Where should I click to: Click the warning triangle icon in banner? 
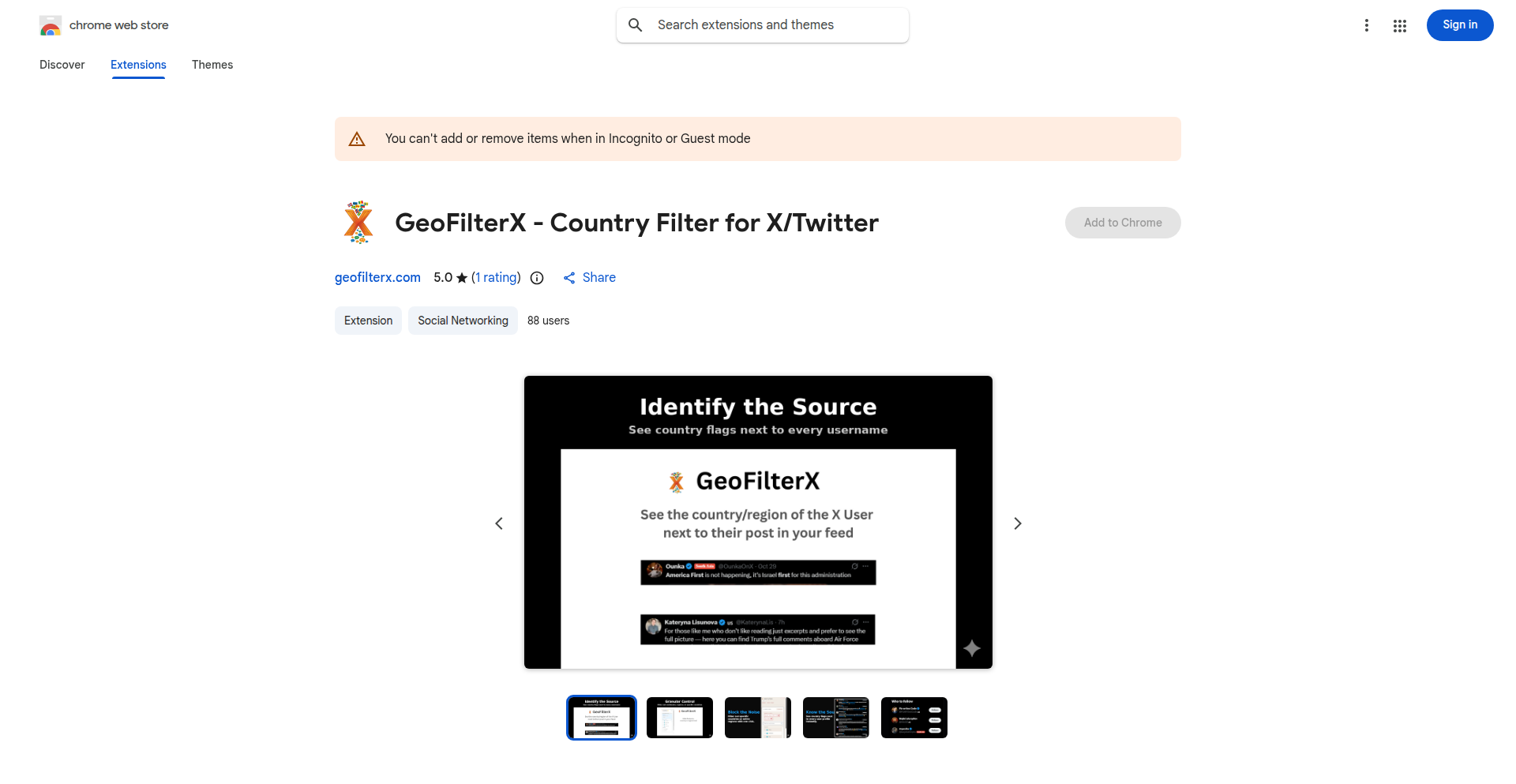[357, 139]
